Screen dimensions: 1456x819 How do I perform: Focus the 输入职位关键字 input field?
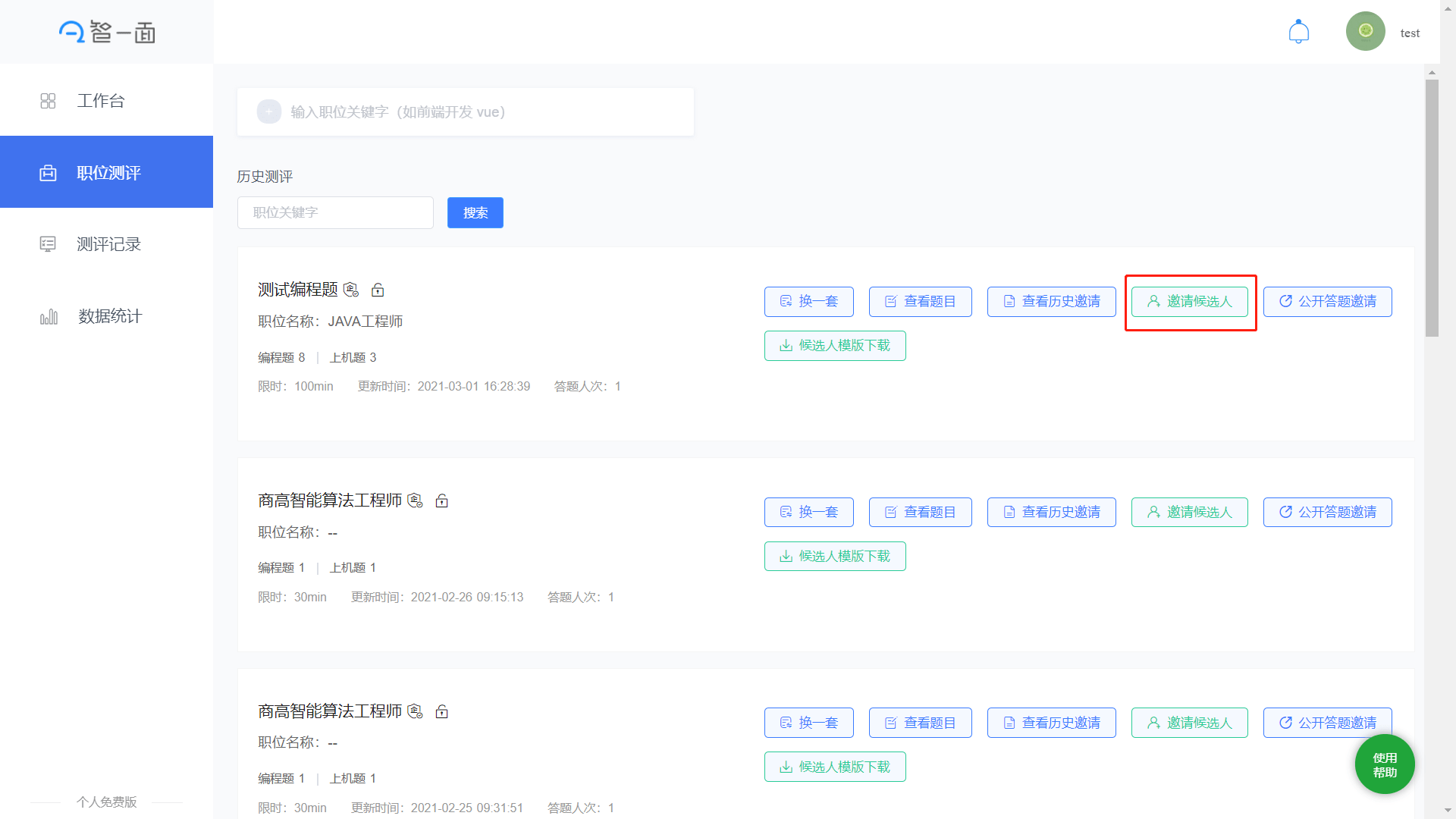(466, 111)
